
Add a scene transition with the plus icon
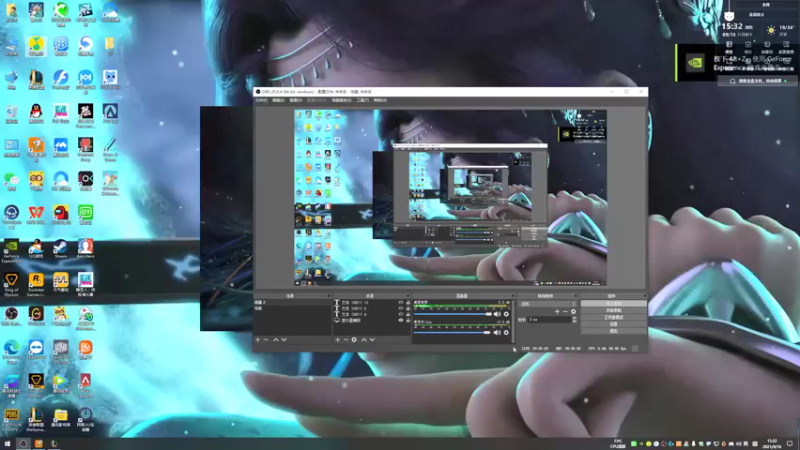tap(557, 312)
